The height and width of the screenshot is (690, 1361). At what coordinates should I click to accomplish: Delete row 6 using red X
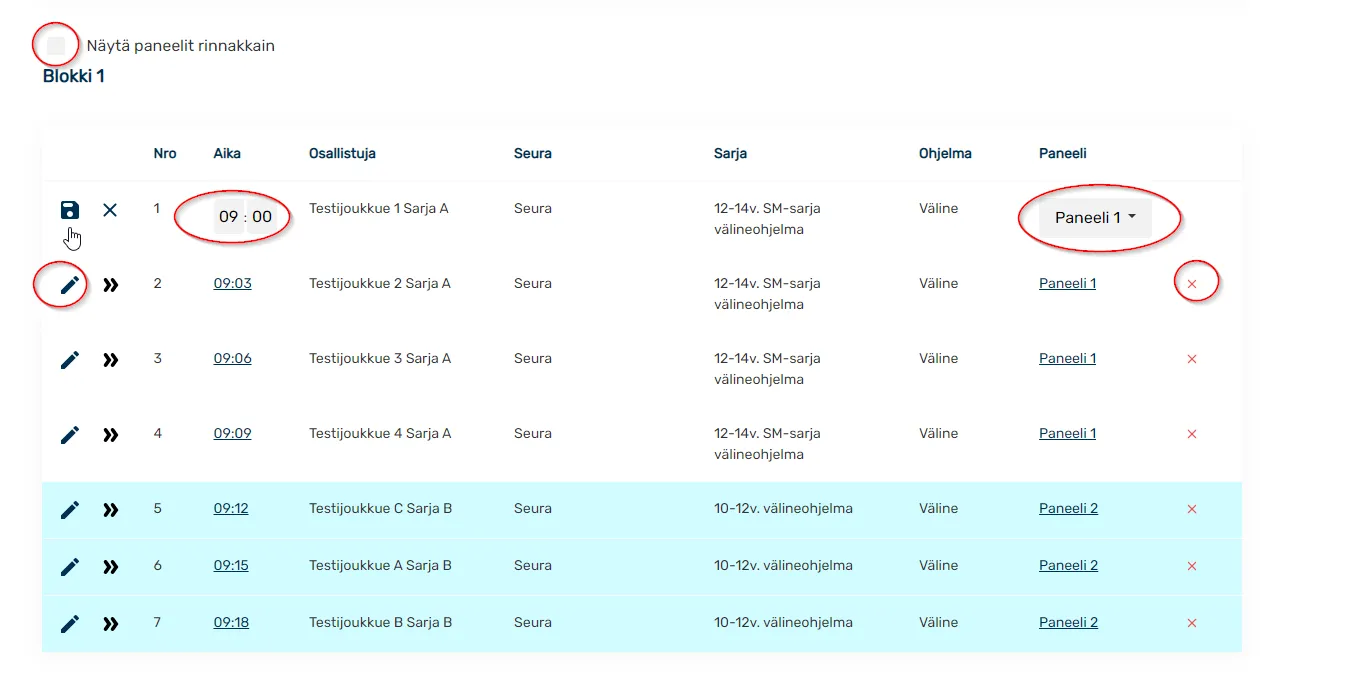1191,566
